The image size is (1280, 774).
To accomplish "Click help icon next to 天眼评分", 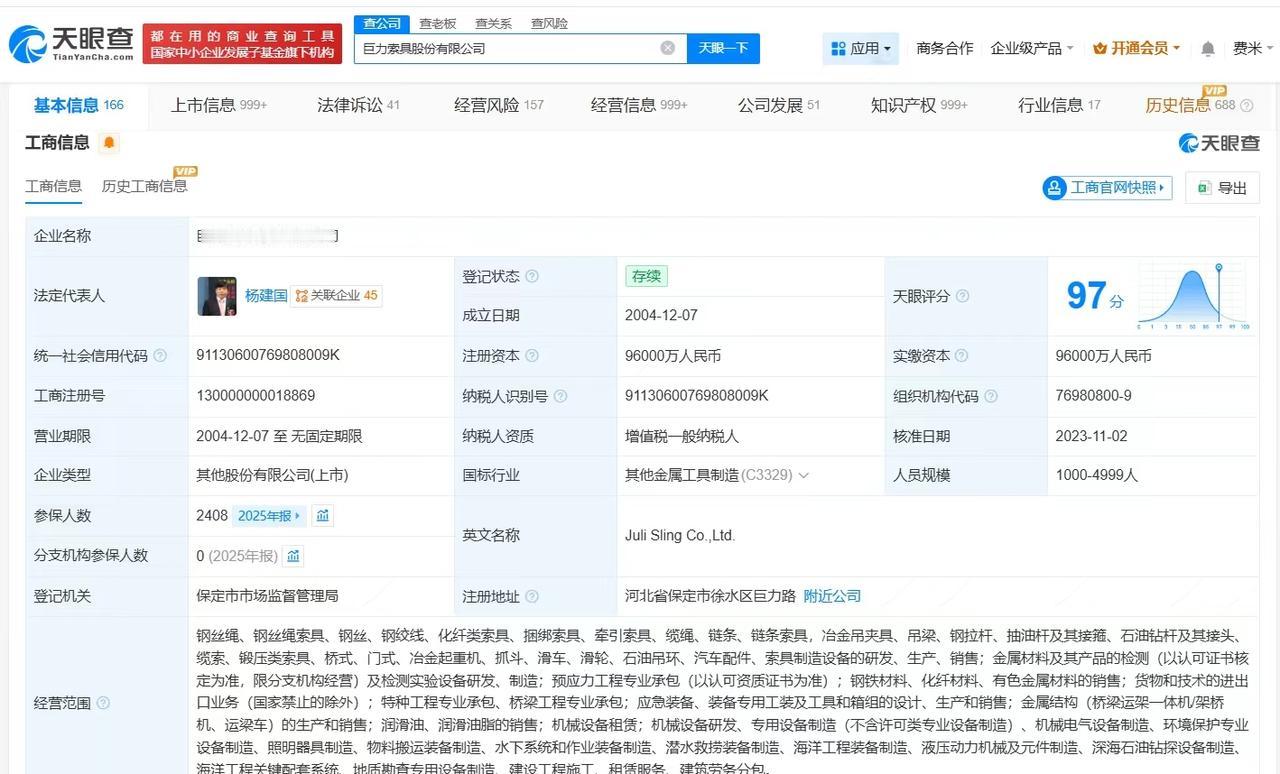I will pyautogui.click(x=962, y=296).
